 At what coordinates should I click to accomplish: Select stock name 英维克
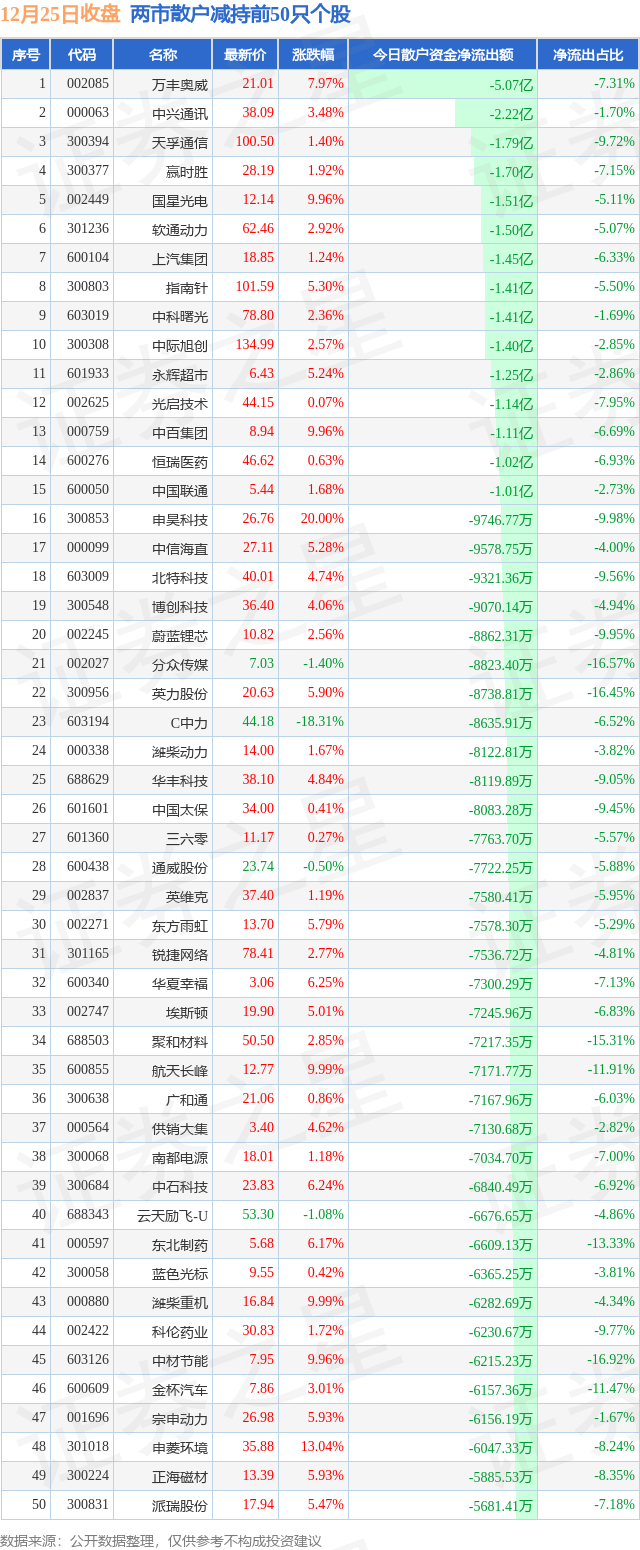(x=187, y=896)
